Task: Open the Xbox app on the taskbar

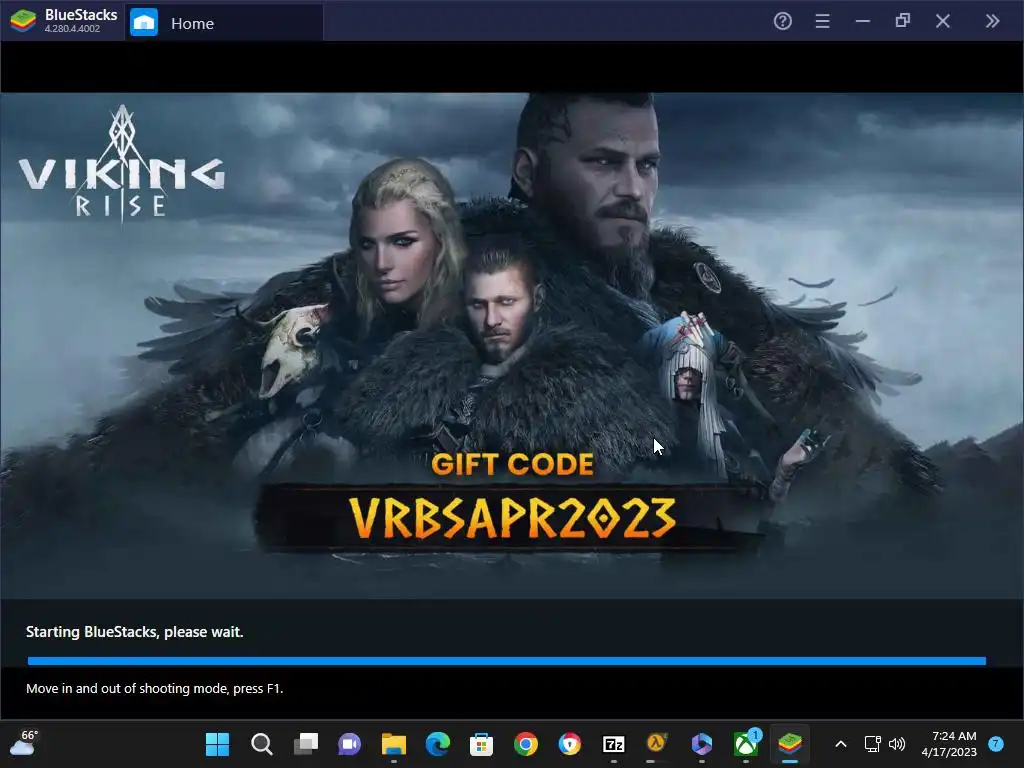Action: 746,744
